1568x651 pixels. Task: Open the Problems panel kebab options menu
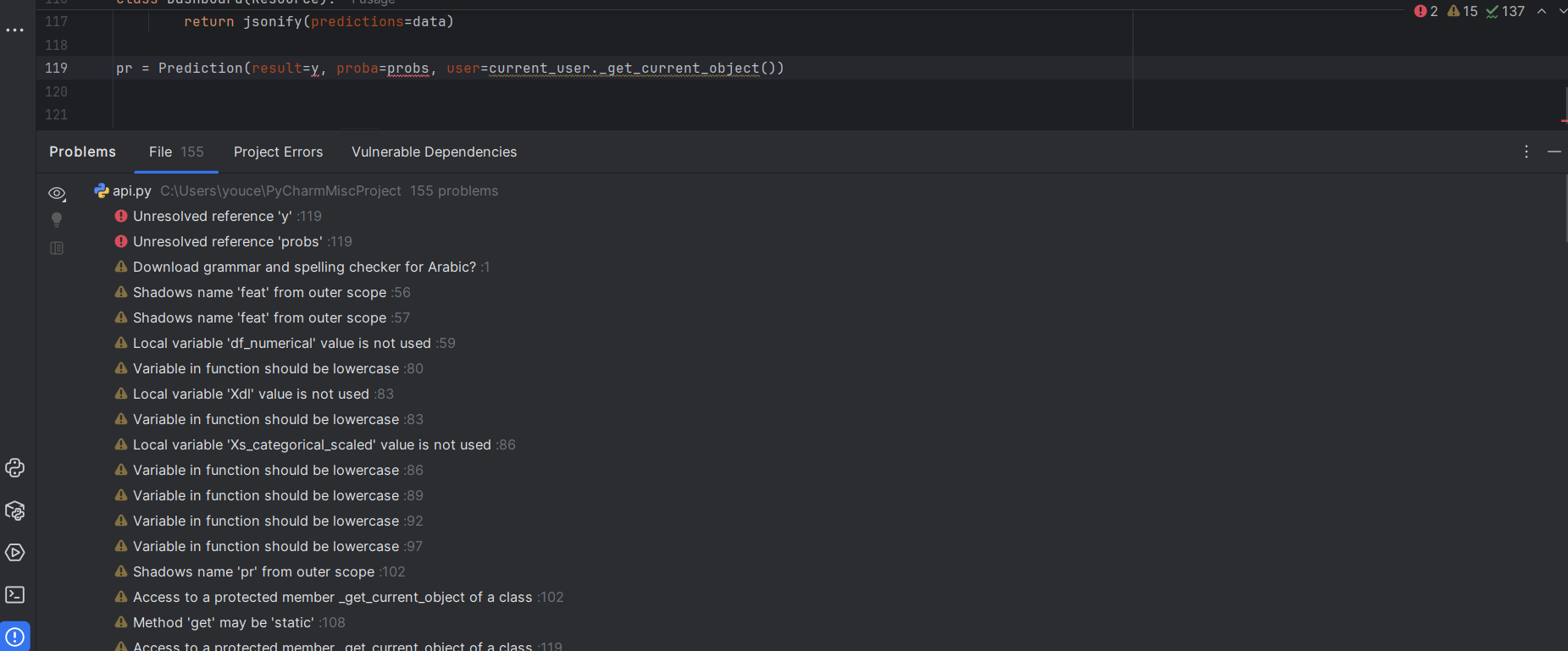(1526, 152)
